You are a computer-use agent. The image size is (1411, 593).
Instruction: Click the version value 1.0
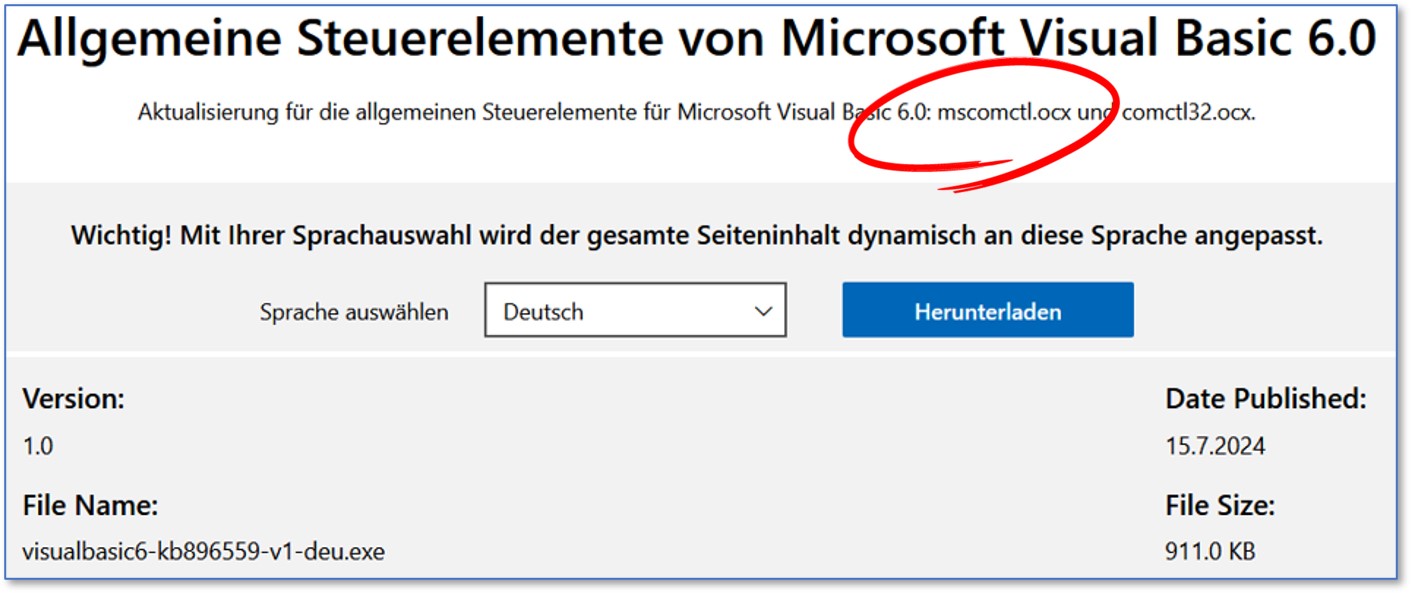tap(38, 446)
